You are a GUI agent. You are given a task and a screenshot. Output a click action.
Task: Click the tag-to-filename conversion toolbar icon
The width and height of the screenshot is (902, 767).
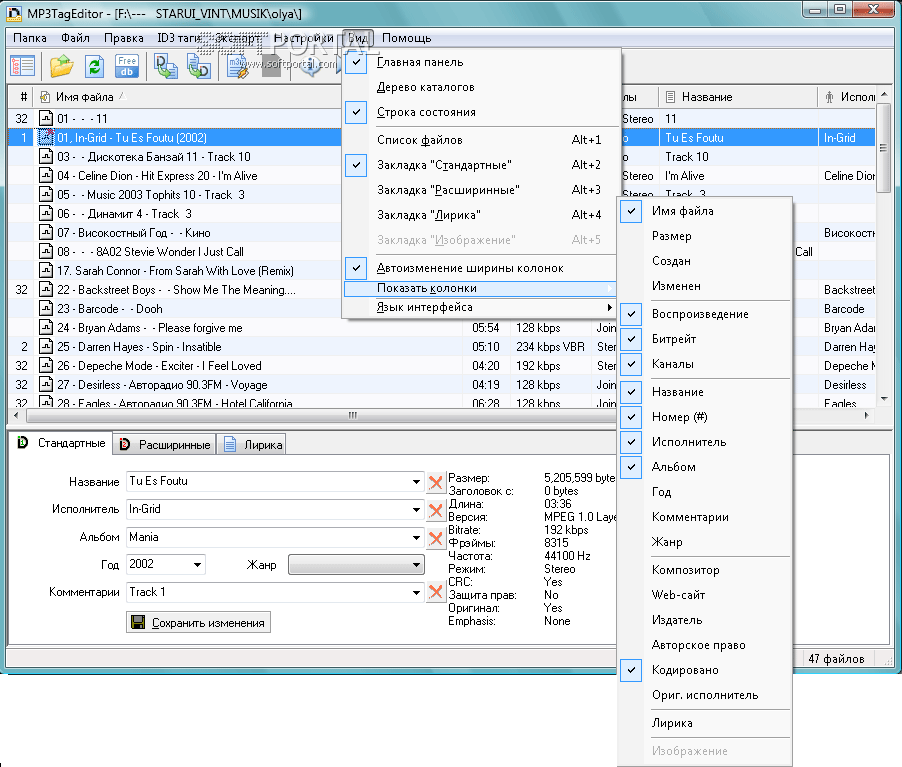tap(166, 66)
